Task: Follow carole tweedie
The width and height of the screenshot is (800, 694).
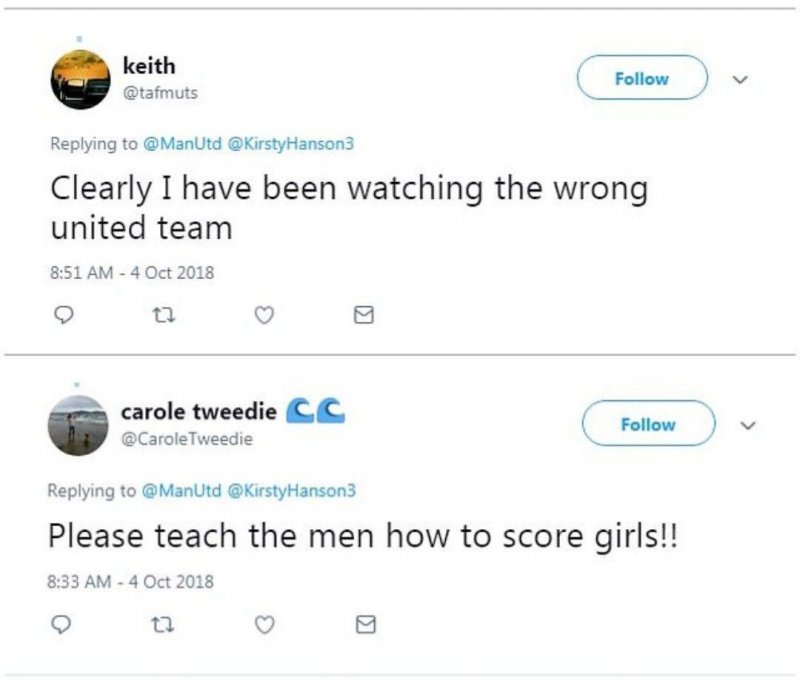Action: 648,424
